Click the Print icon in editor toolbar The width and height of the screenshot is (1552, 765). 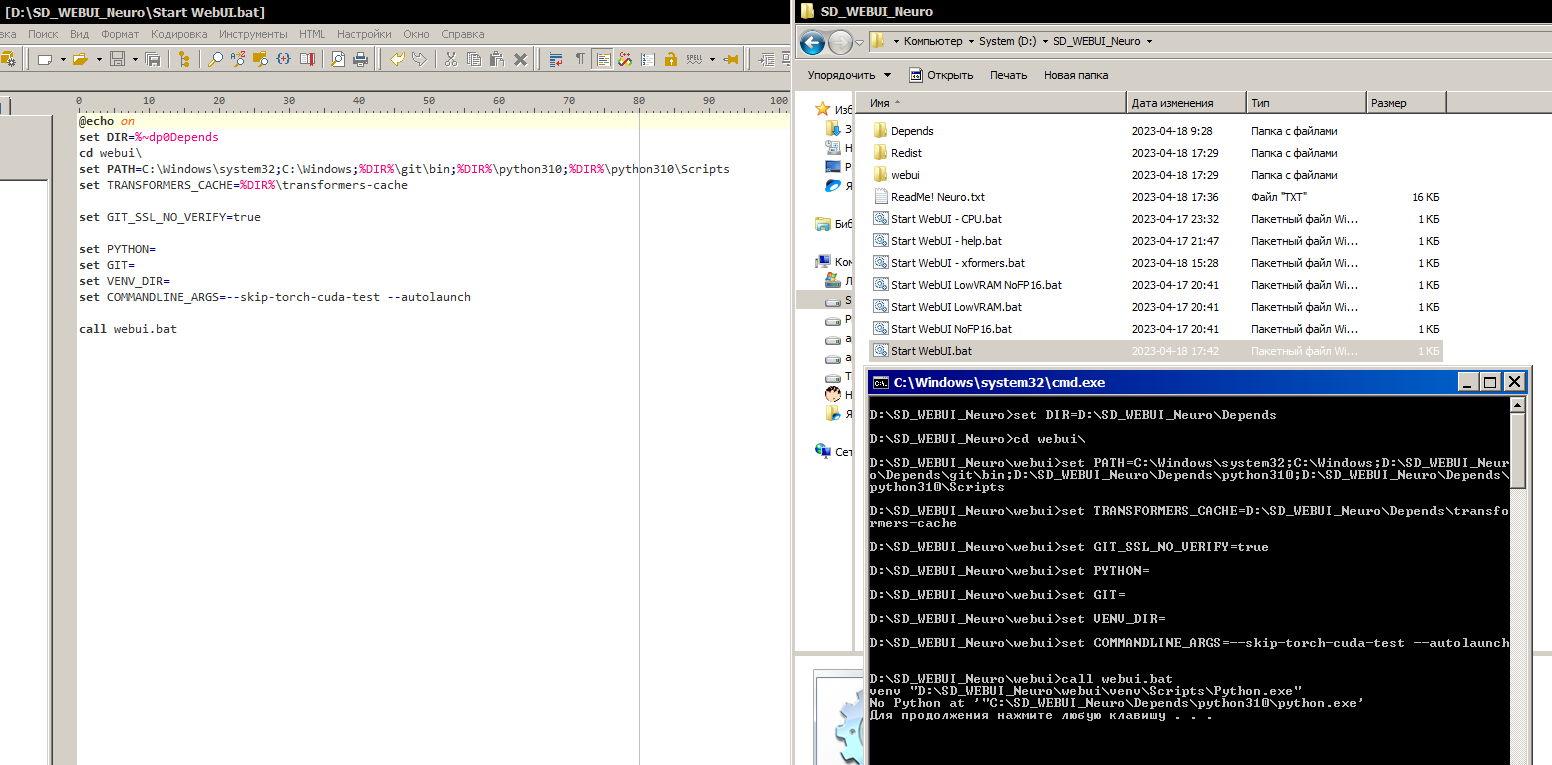click(360, 60)
